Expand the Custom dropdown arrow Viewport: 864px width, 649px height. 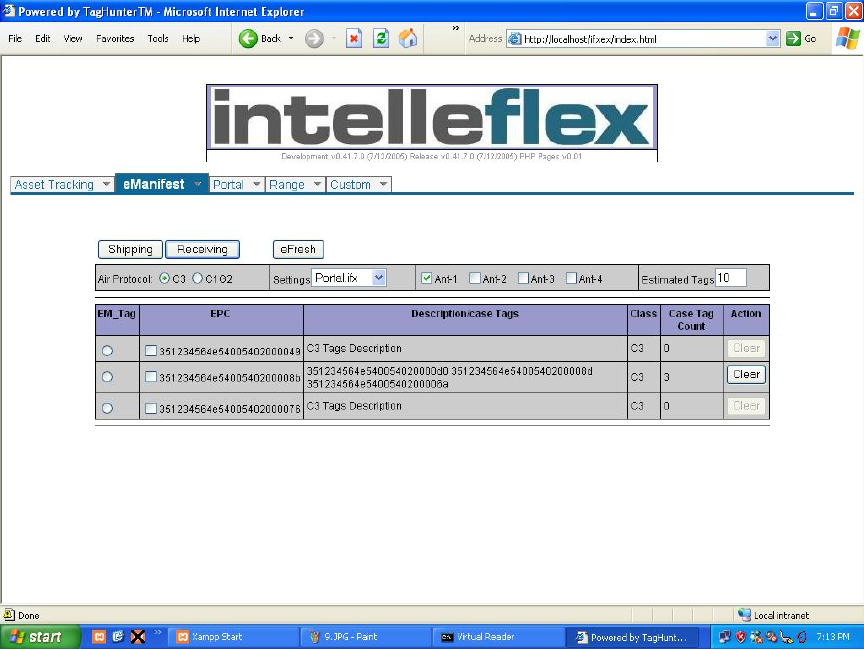coord(384,185)
